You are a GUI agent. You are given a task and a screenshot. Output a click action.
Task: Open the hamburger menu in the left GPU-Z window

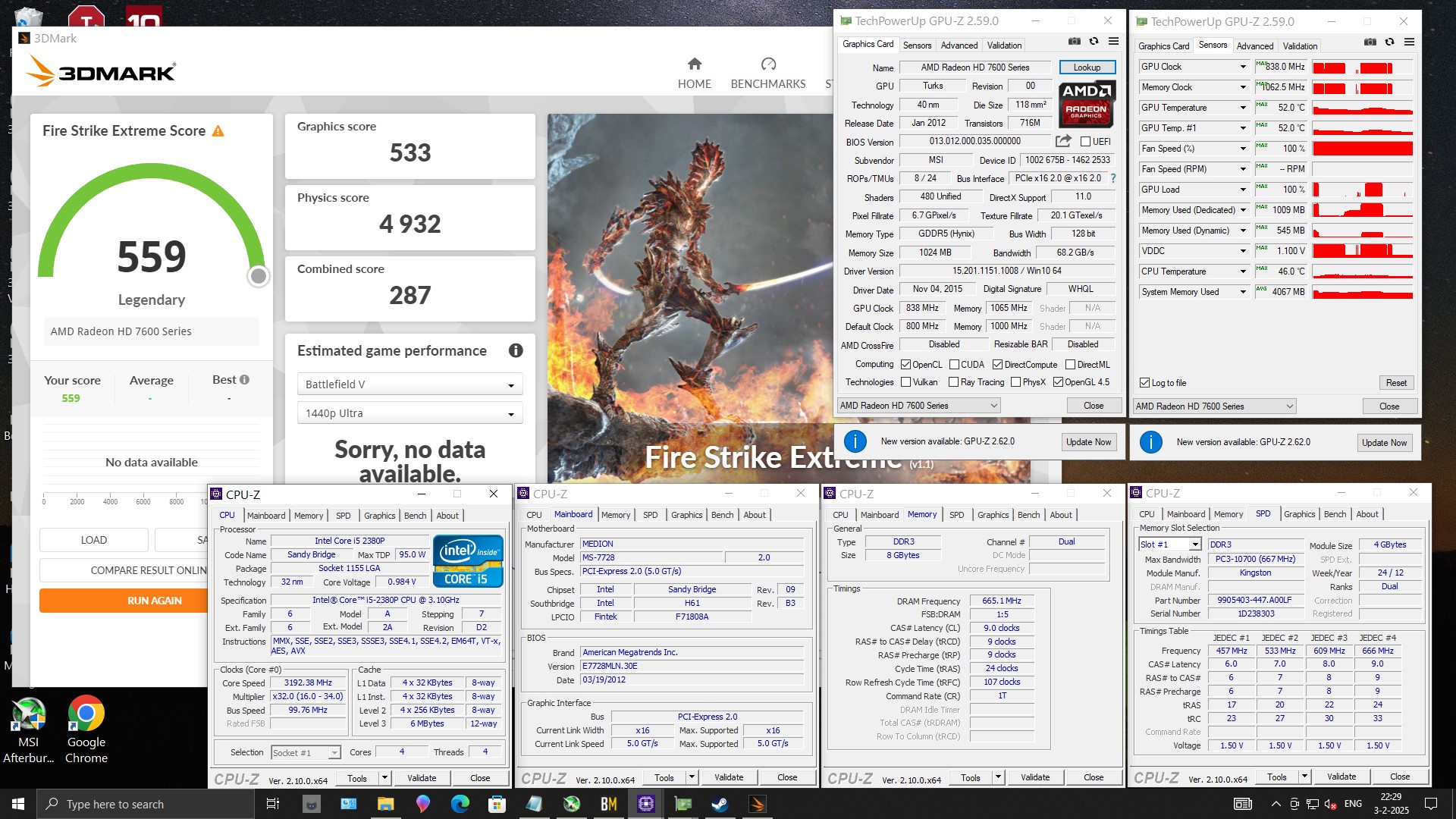point(1113,42)
